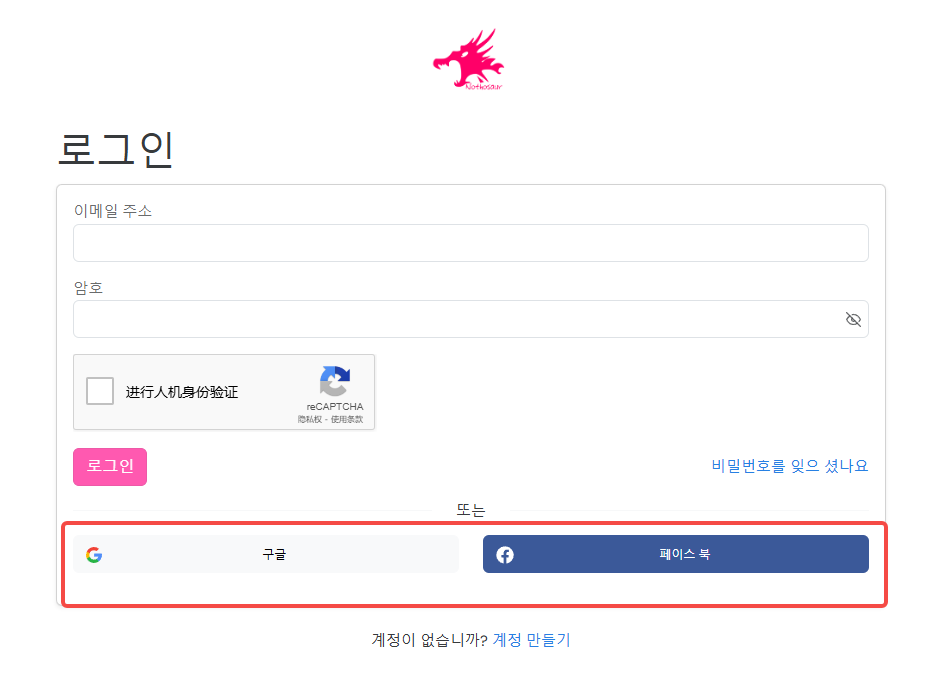Open the reCAPTCHA 使用条款 terms link

(x=346, y=419)
